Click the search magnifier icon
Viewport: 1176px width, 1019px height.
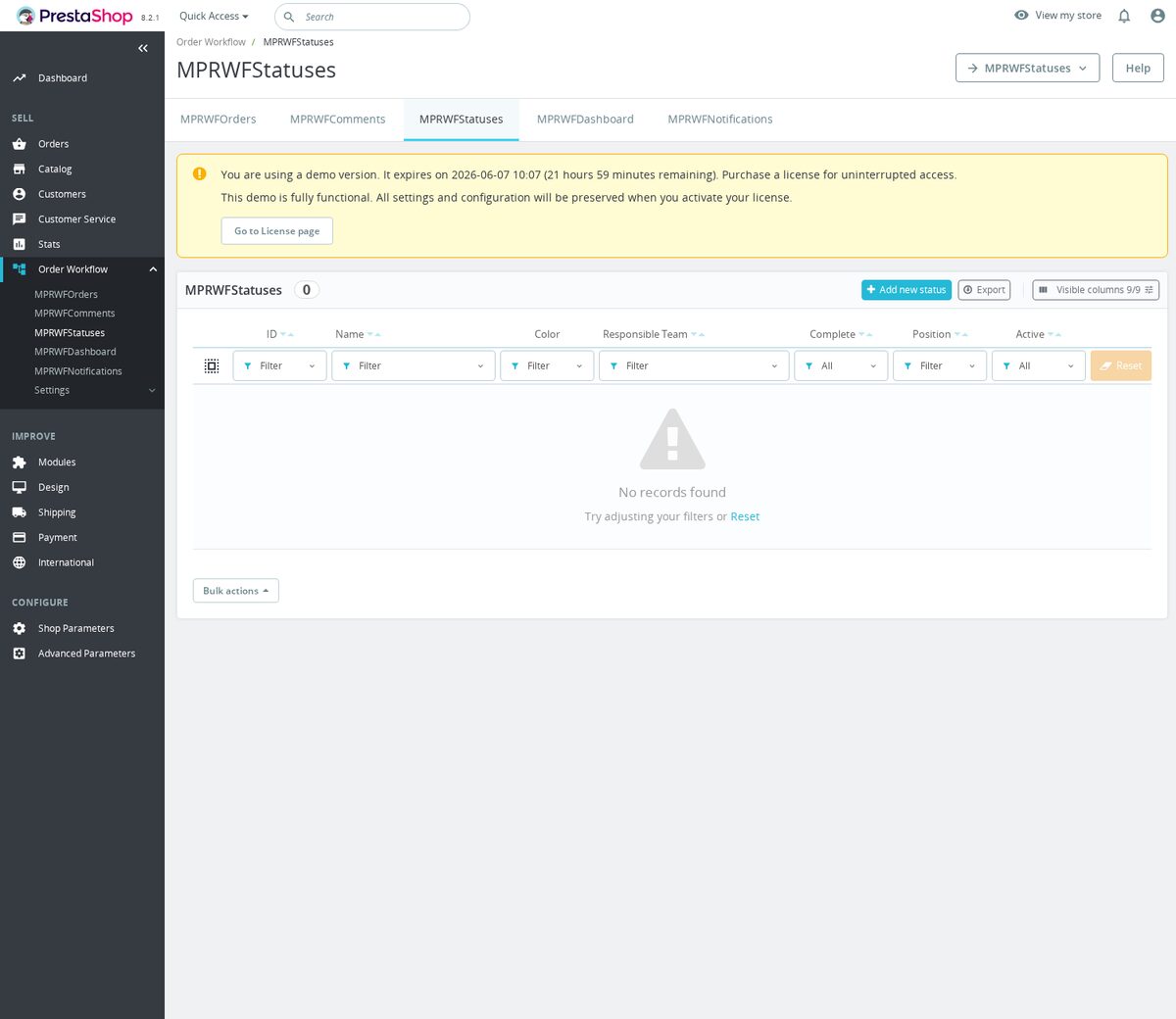(289, 17)
